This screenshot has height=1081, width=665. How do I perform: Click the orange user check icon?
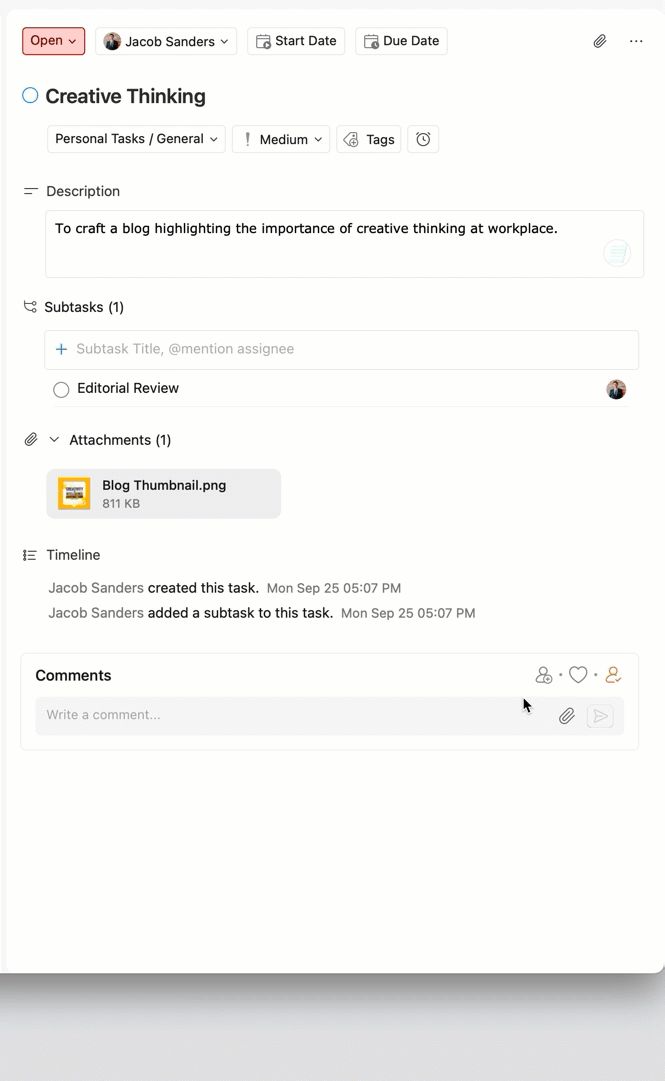coord(613,675)
